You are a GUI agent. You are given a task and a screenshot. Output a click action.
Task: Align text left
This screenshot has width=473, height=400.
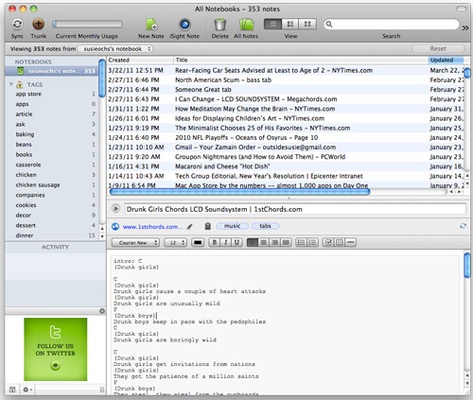click(252, 243)
